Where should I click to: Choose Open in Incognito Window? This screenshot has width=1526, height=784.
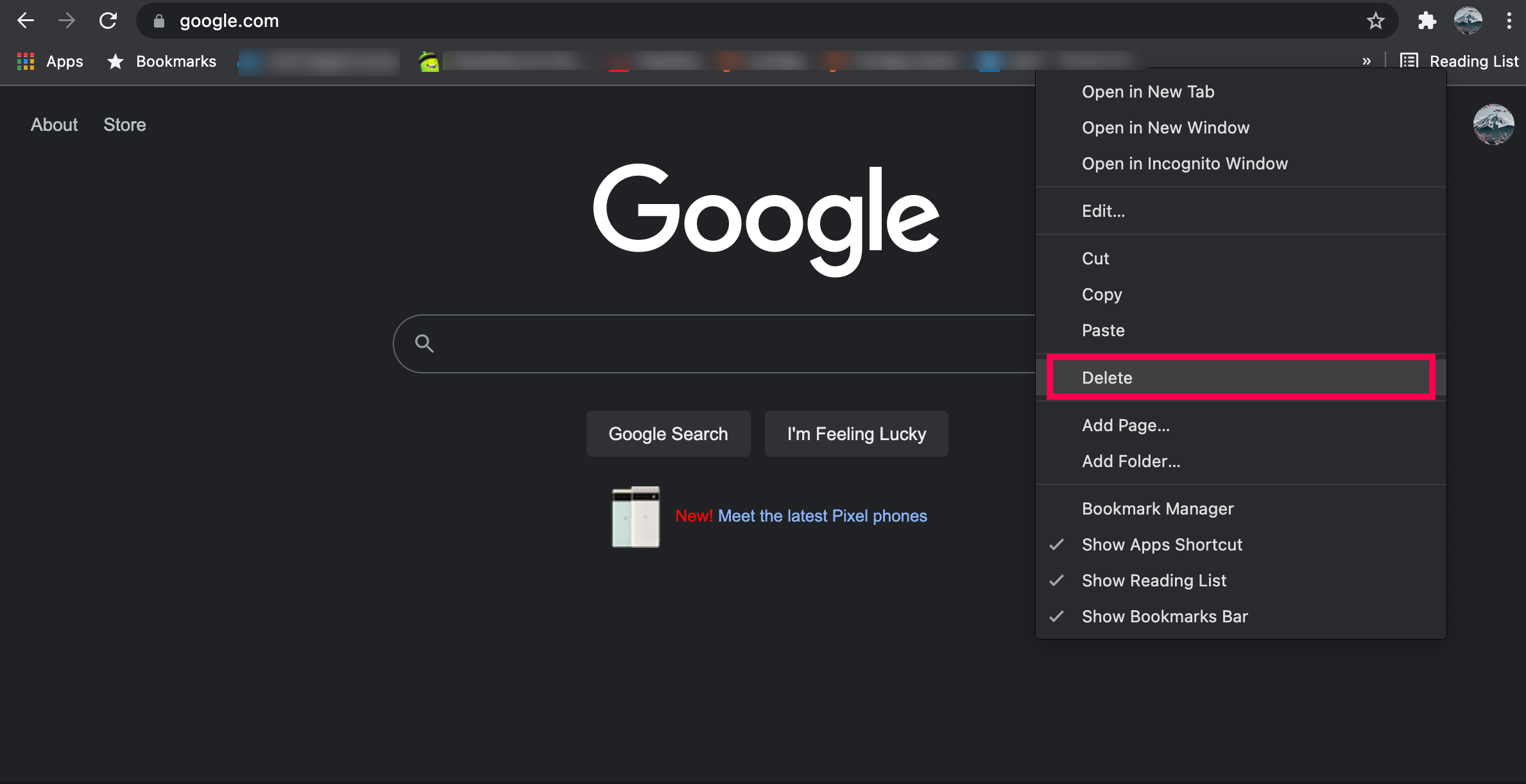(x=1240, y=164)
